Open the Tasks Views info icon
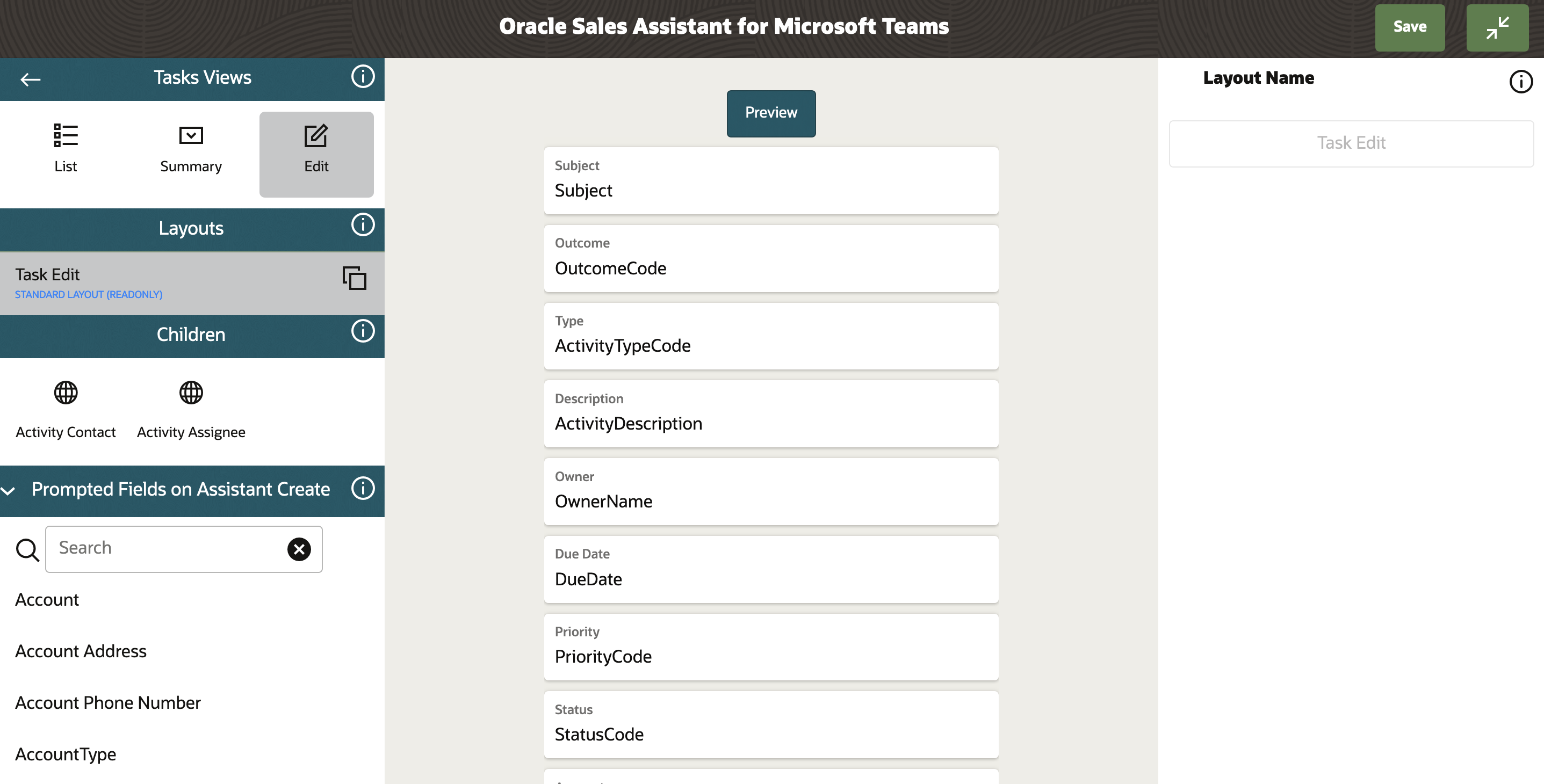This screenshot has height=784, width=1544. (363, 77)
